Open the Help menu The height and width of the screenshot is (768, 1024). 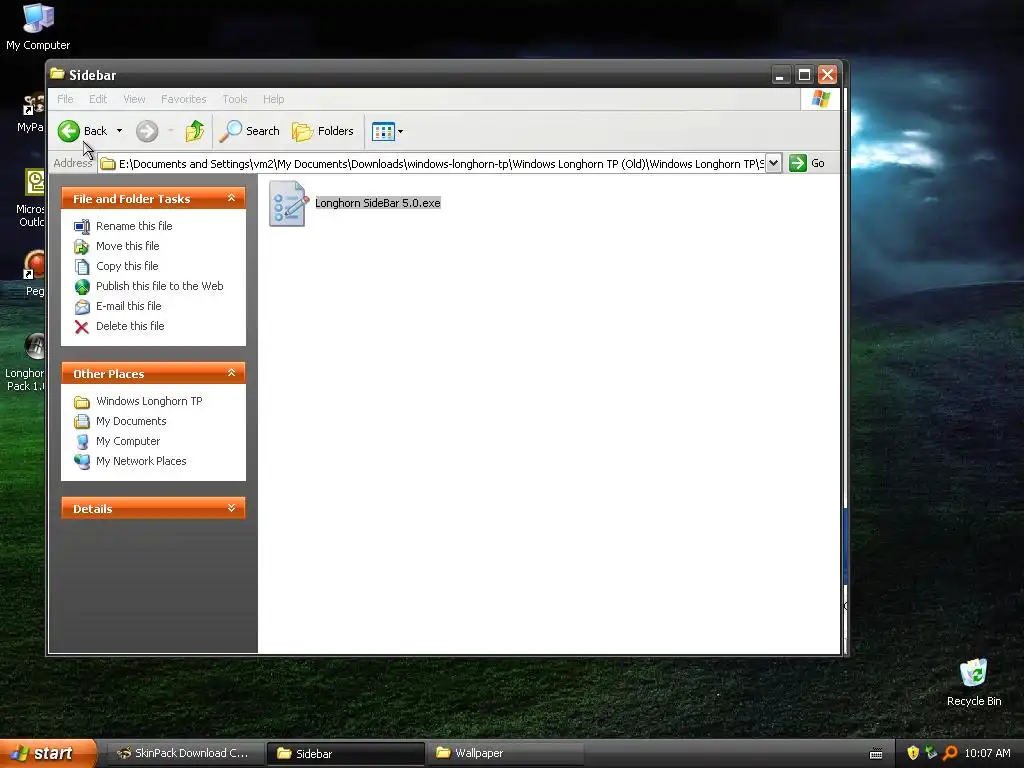[274, 99]
